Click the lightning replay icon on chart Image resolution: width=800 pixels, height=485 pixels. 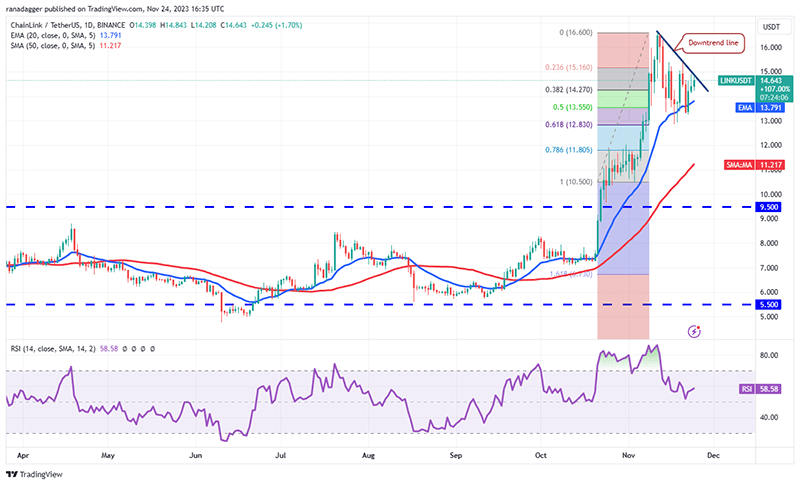694,331
